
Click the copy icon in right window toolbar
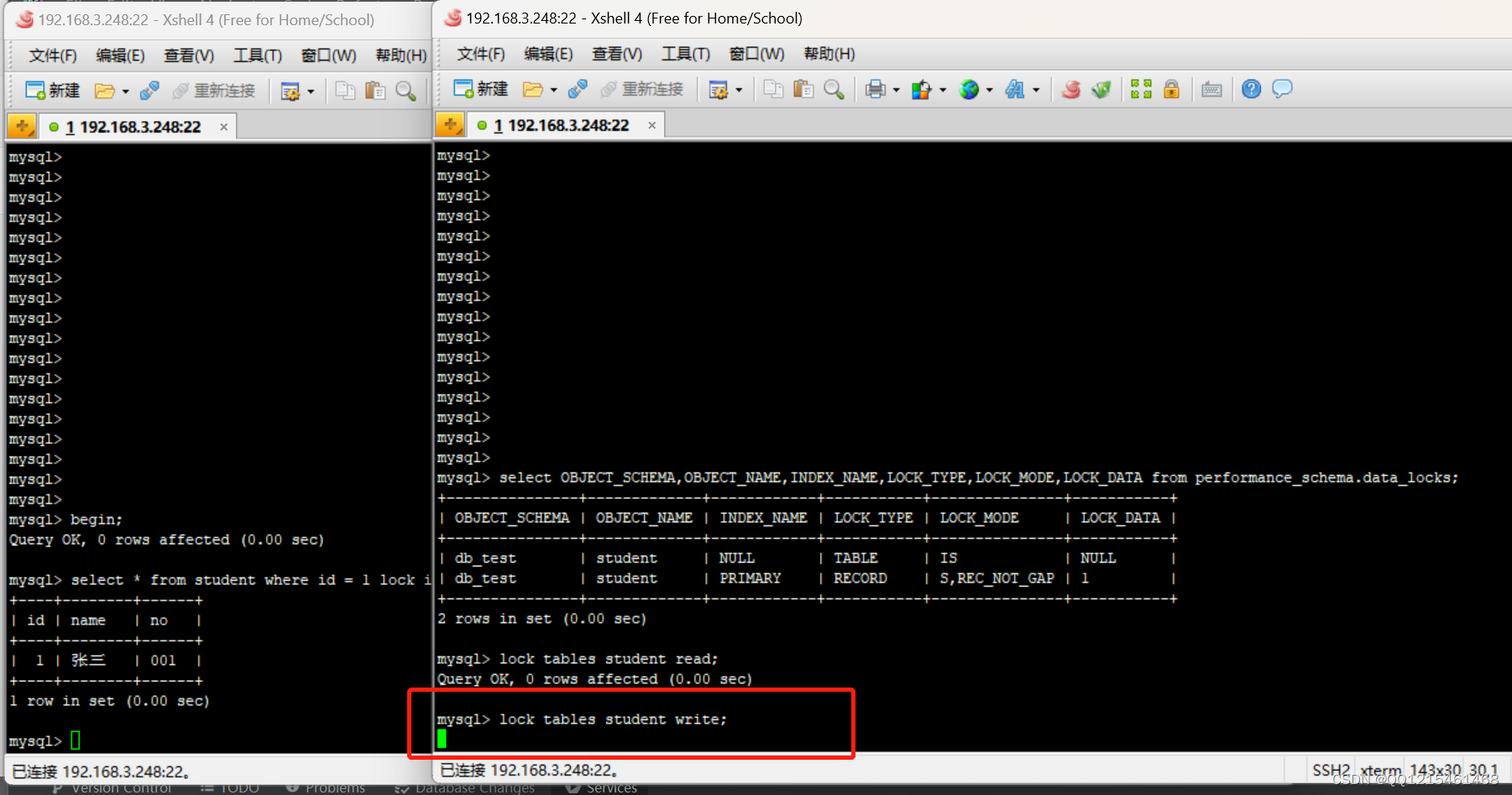[x=773, y=89]
